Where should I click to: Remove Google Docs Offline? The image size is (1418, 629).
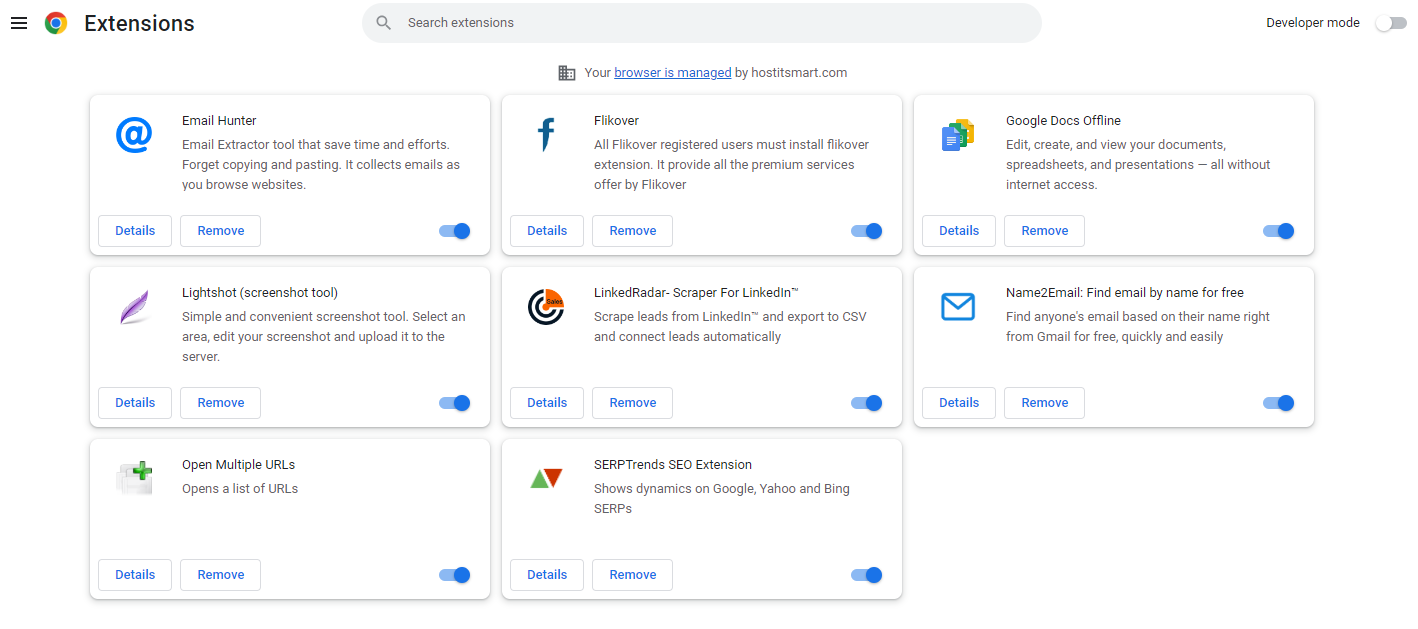pos(1045,231)
